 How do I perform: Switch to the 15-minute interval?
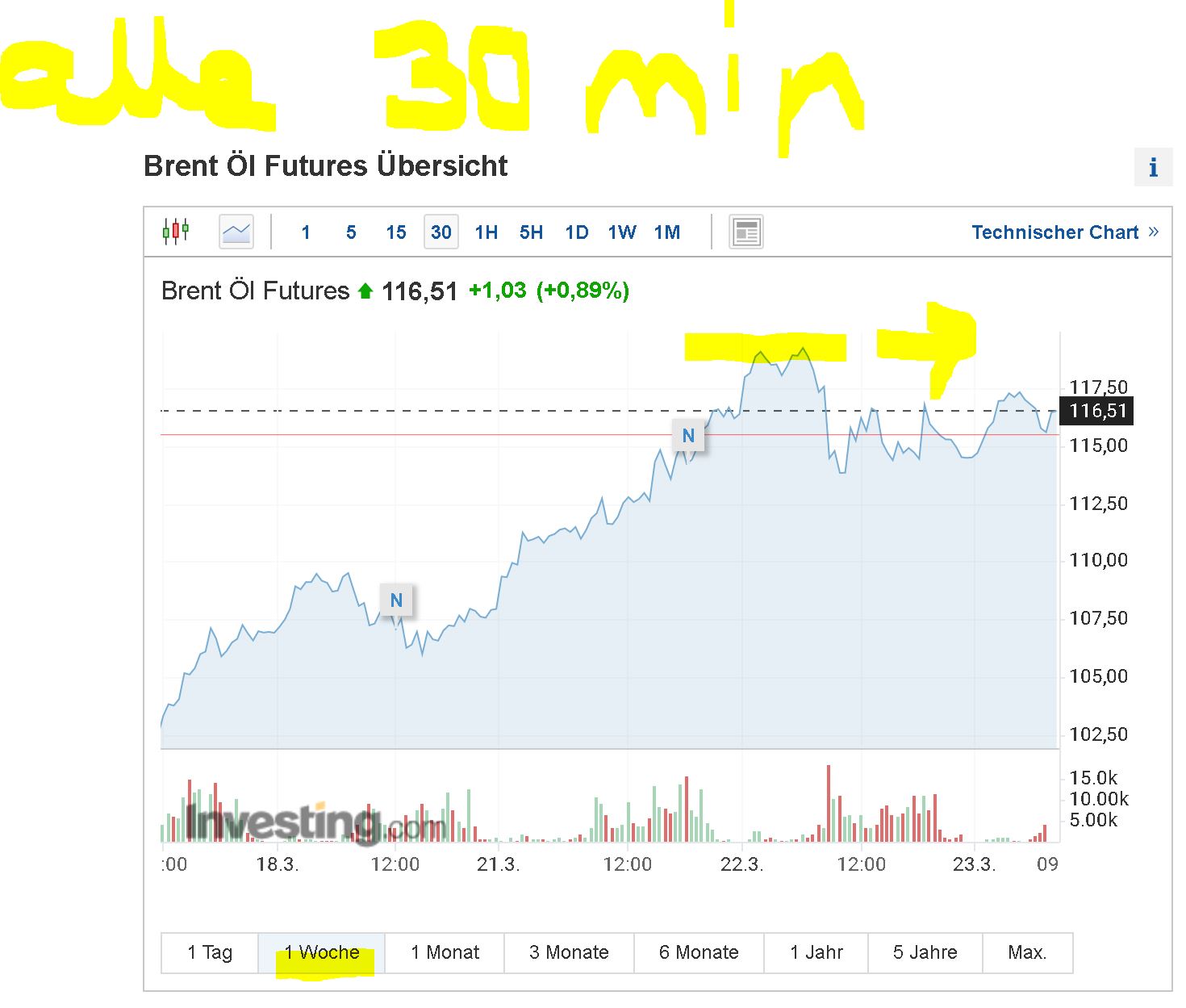point(396,232)
